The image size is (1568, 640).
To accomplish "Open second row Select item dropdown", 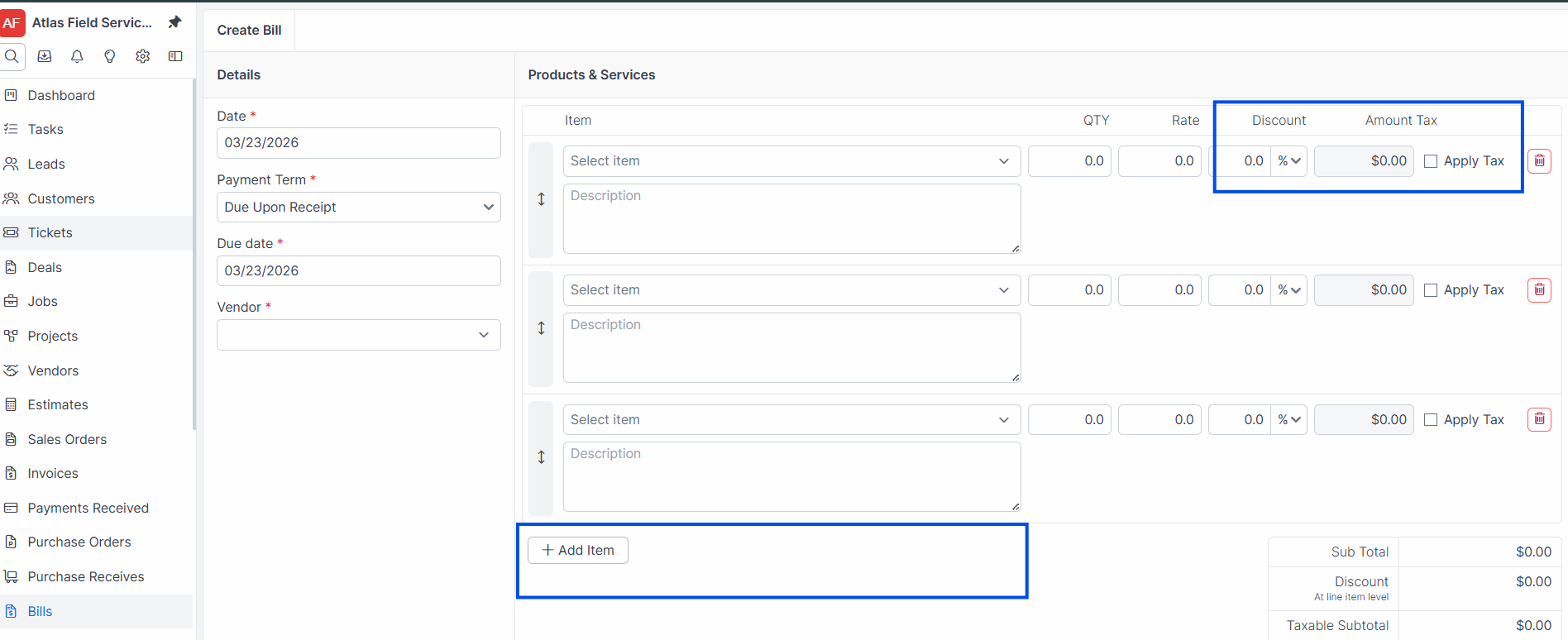I will tap(791, 290).
